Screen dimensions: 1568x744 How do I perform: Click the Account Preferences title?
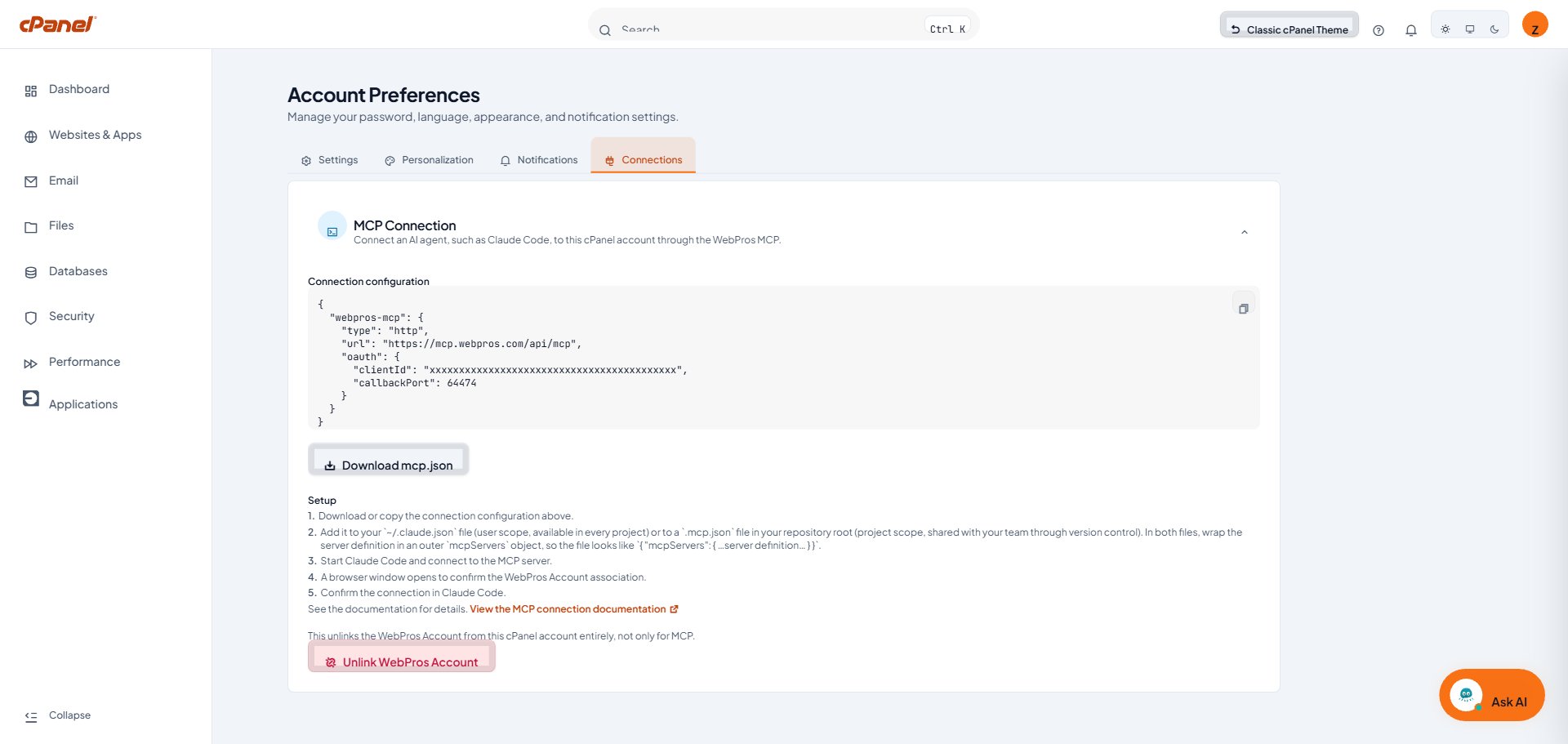pos(384,96)
